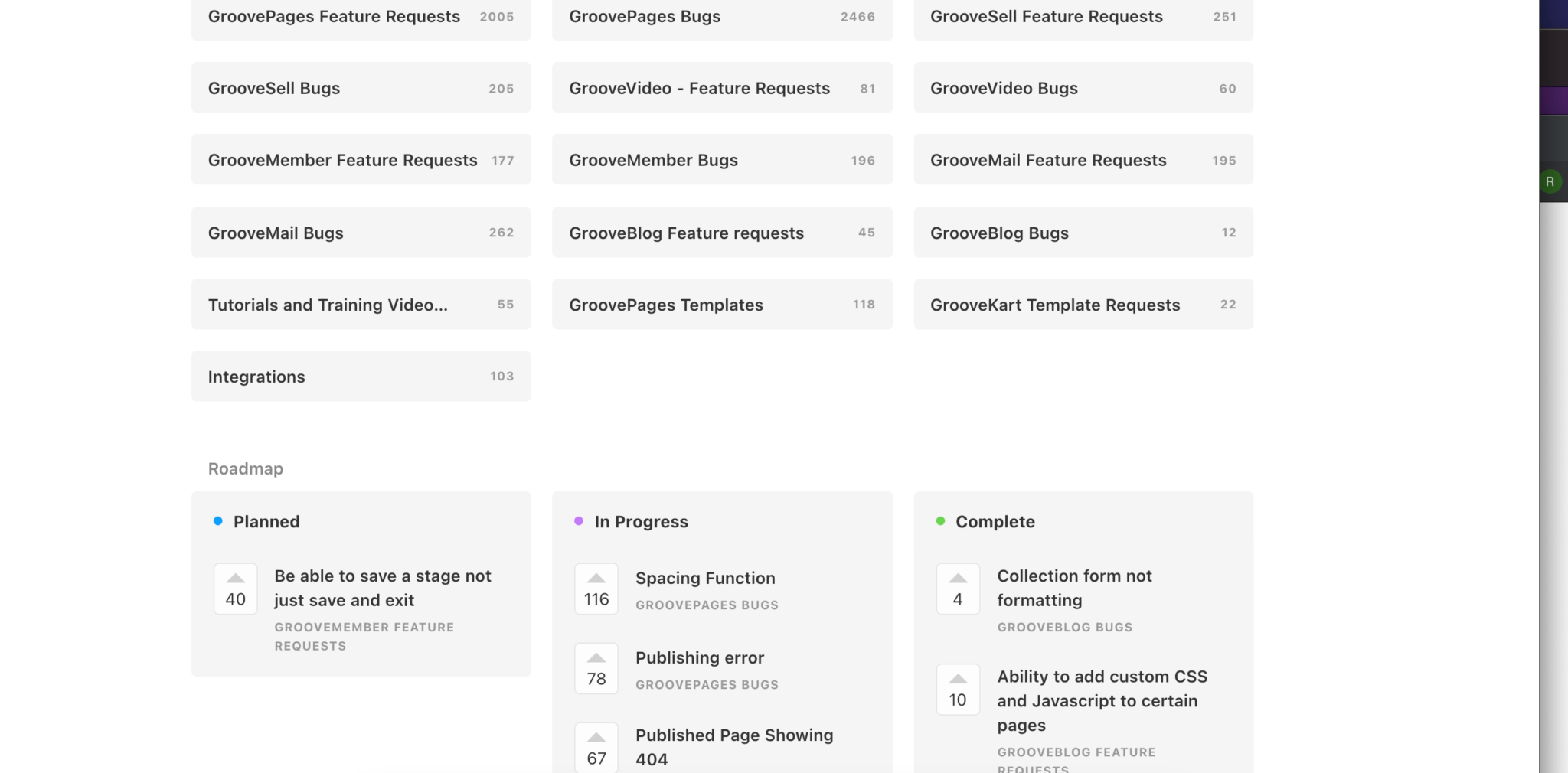Click the GROOVEPAGES BUGS tag under Spacing Function
The width and height of the screenshot is (1568, 773).
point(706,605)
